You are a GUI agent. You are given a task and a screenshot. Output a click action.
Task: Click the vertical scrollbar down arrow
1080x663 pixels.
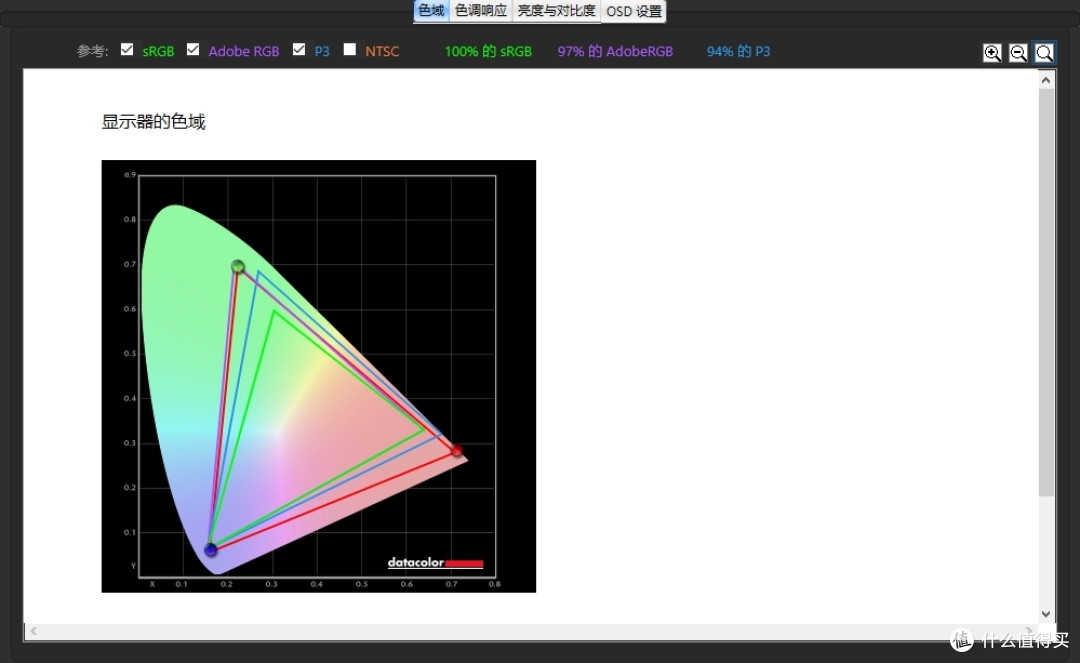point(1046,614)
